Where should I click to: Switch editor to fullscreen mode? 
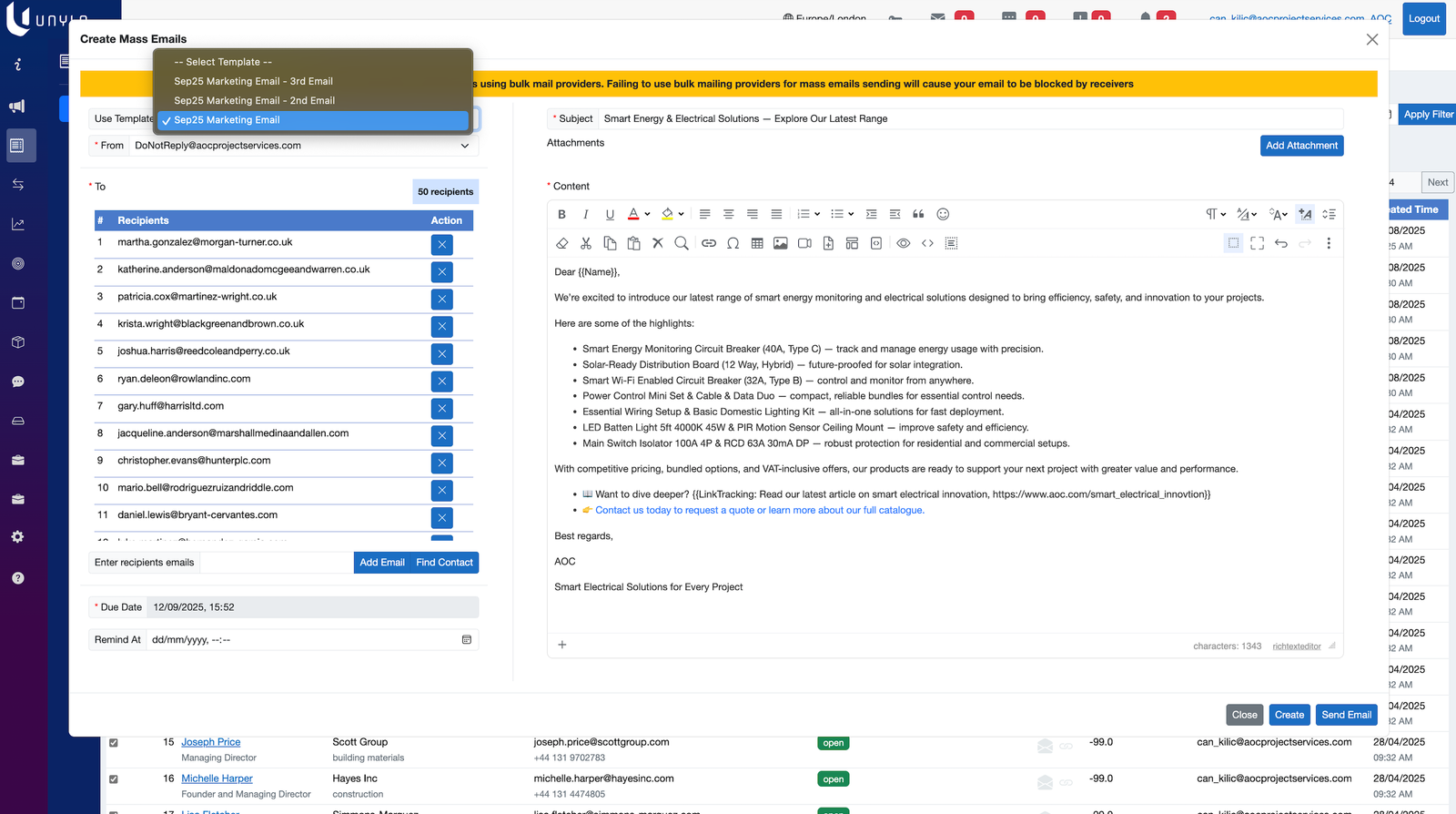point(1257,244)
